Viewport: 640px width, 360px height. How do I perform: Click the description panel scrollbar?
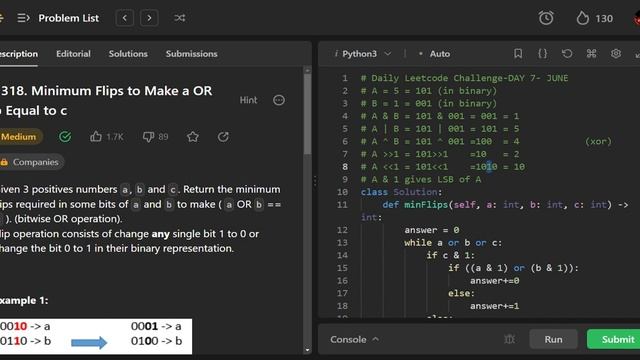307,114
